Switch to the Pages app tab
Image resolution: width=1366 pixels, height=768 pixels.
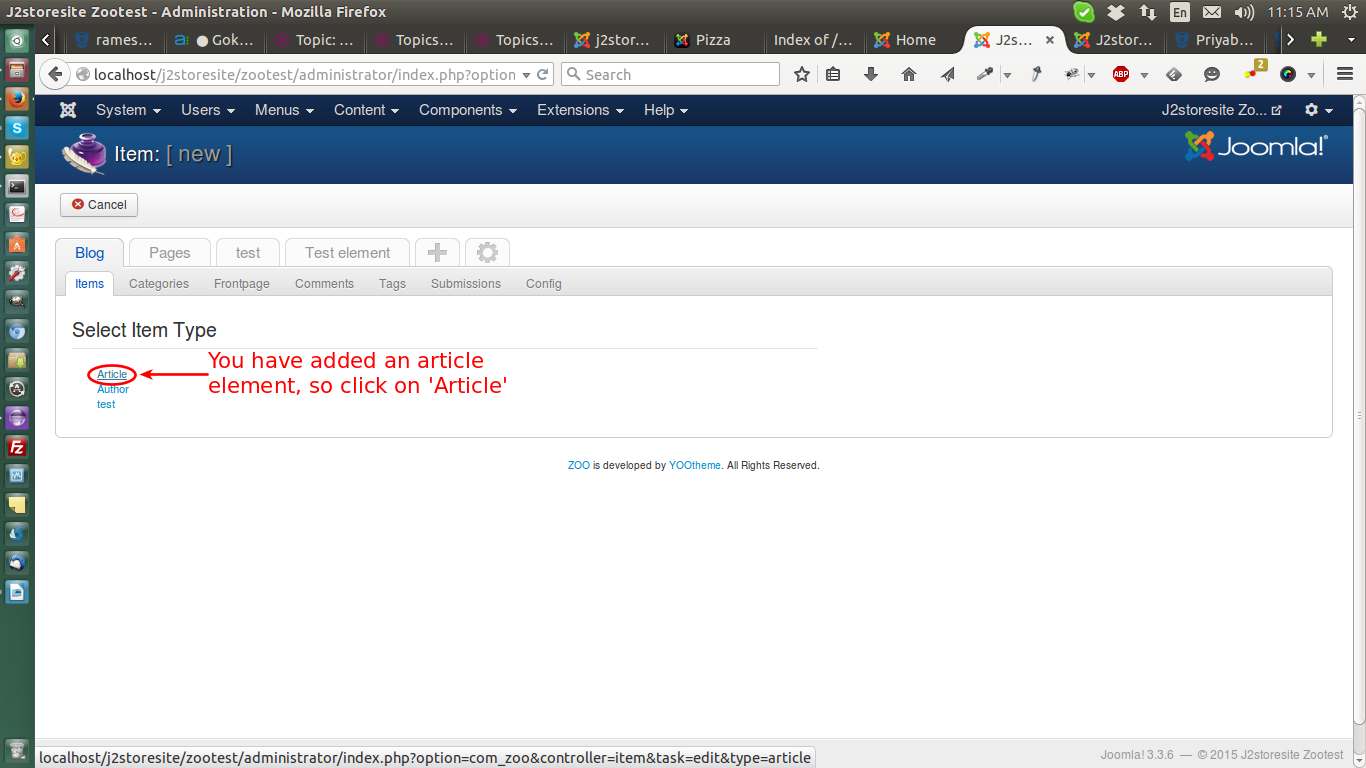(169, 253)
